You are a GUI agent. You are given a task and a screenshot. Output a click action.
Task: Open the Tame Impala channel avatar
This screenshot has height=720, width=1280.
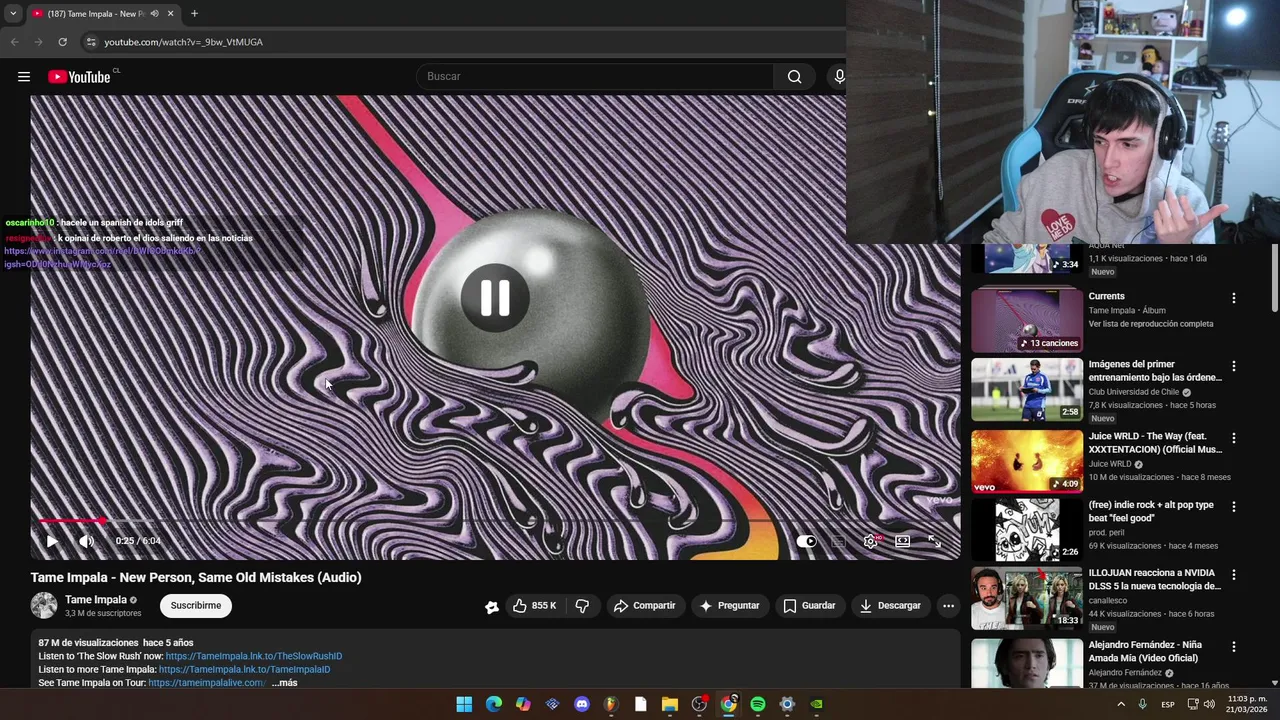[44, 605]
